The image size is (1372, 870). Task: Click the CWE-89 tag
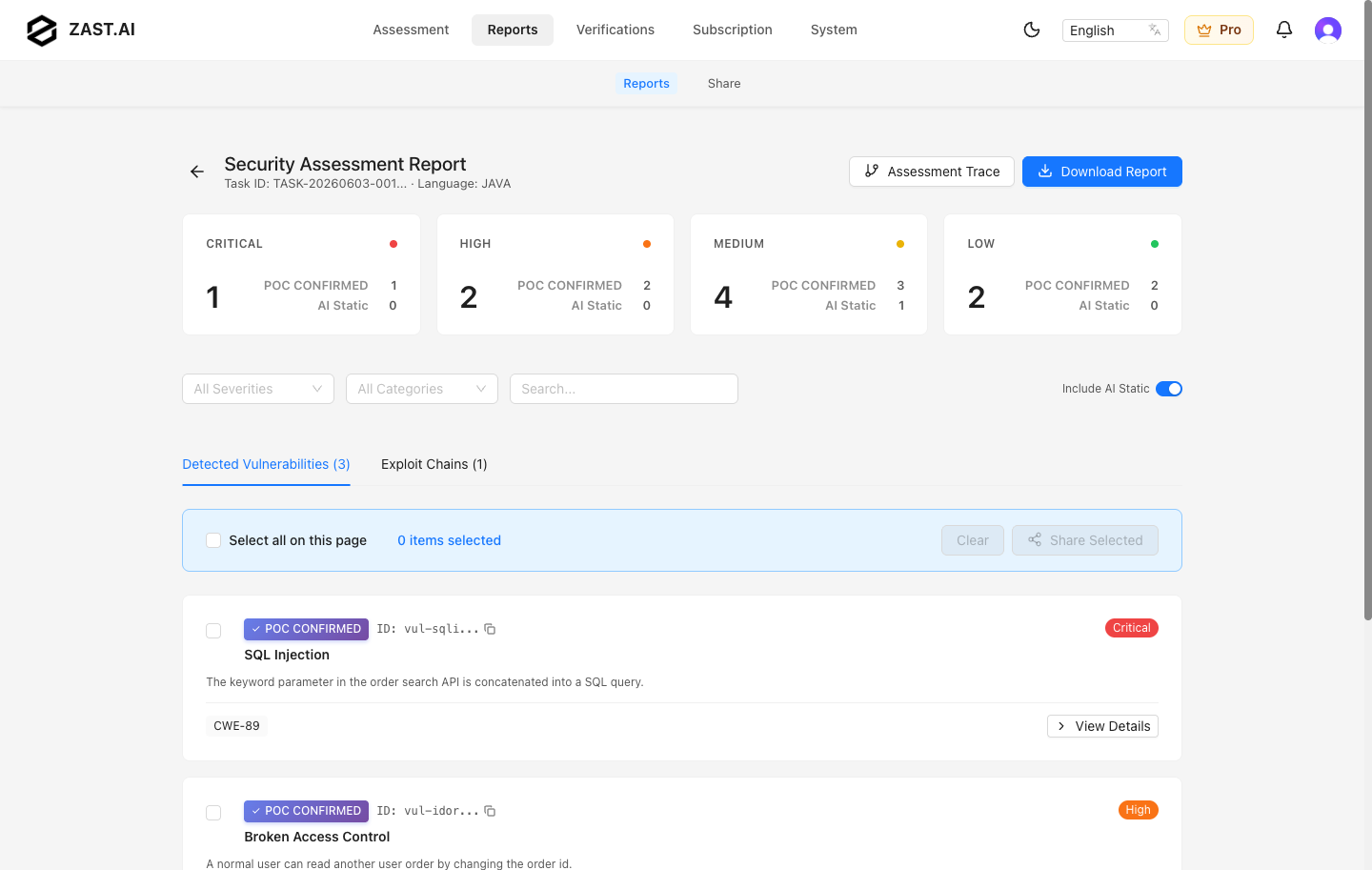tap(236, 726)
